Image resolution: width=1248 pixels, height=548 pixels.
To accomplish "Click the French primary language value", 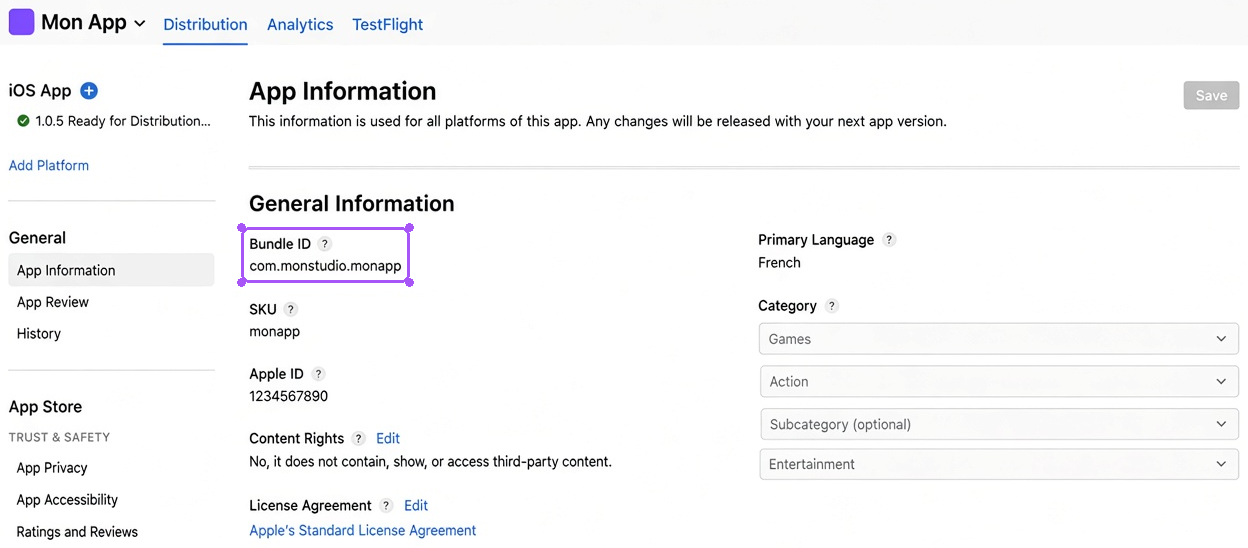I will [779, 262].
